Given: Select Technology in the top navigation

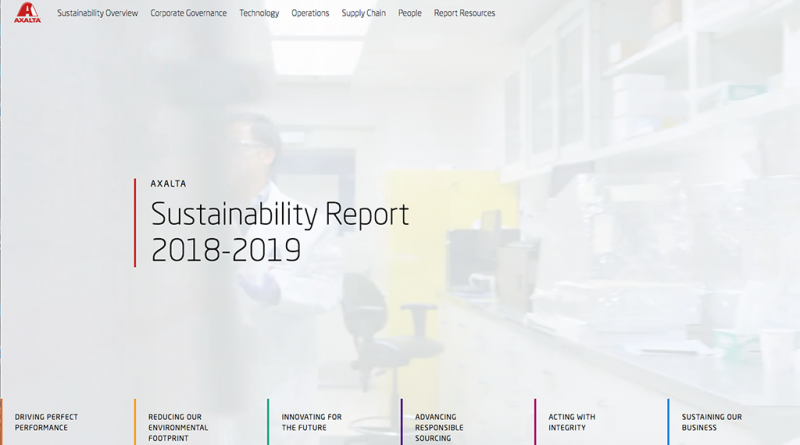Looking at the screenshot, I should pyautogui.click(x=259, y=13).
